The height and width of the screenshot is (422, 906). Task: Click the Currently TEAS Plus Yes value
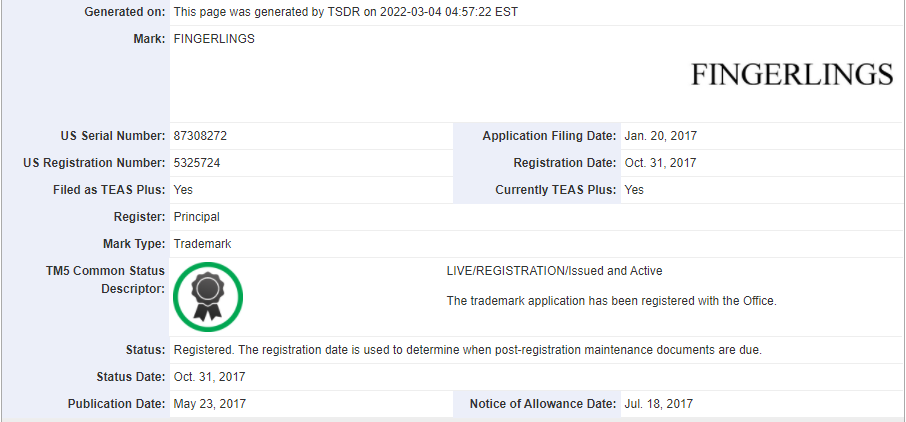pyautogui.click(x=634, y=190)
